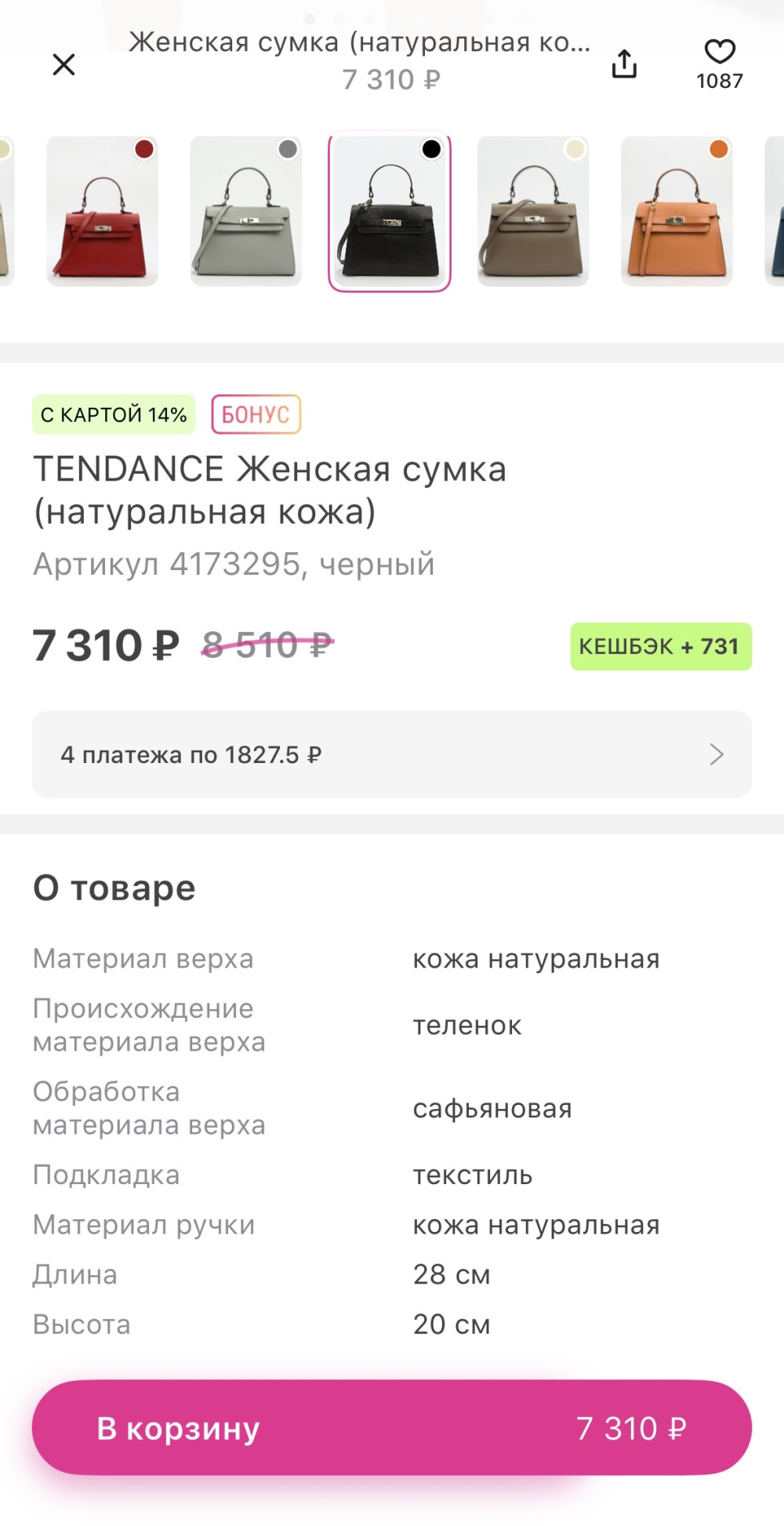Open the КЕШБЭК + 731 details
Image resolution: width=784 pixels, height=1526 pixels.
click(659, 645)
